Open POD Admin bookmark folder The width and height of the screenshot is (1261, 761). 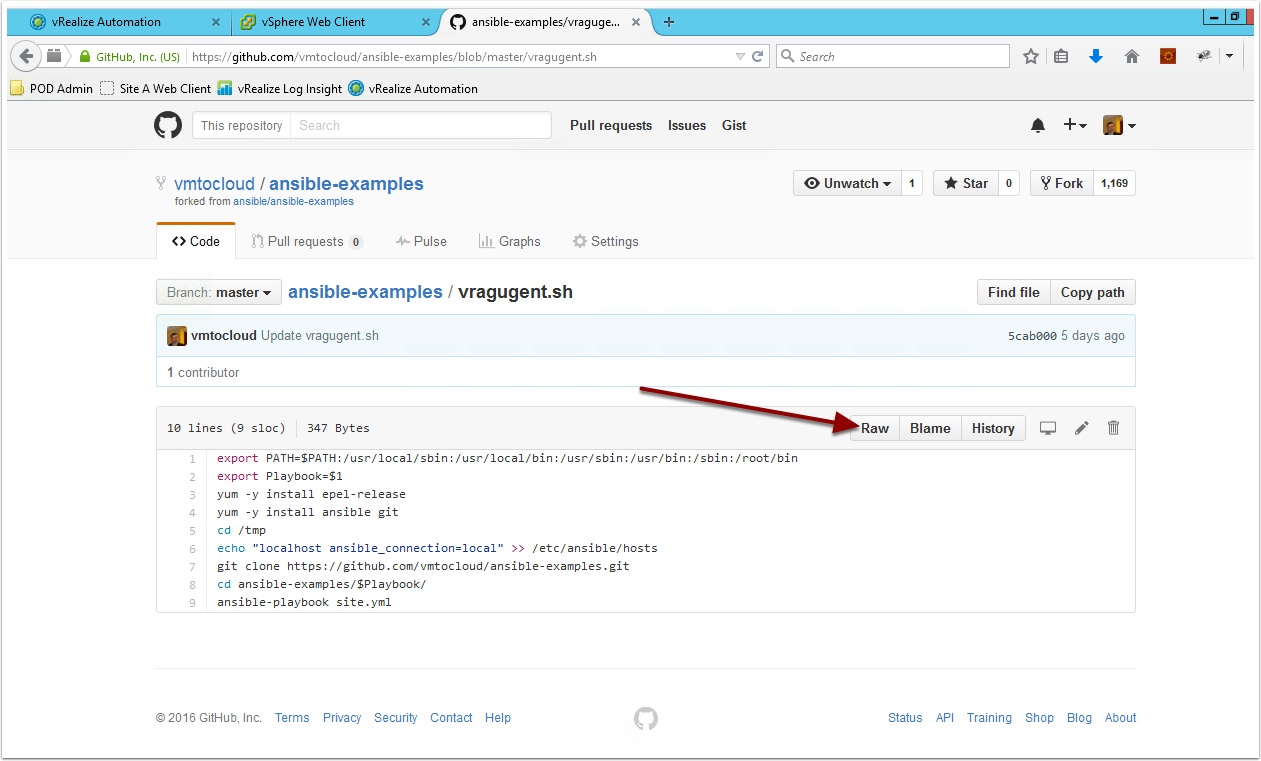(x=51, y=88)
